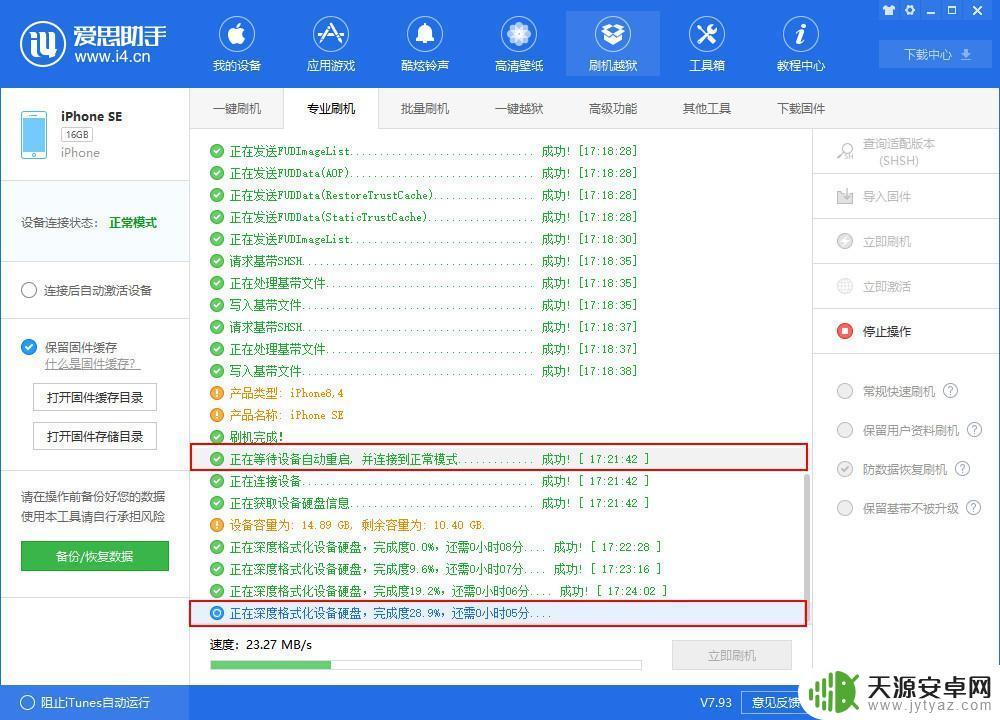Select log row 请求基带SHSH at 17:18:35
1000x720 pixels.
click(423, 261)
